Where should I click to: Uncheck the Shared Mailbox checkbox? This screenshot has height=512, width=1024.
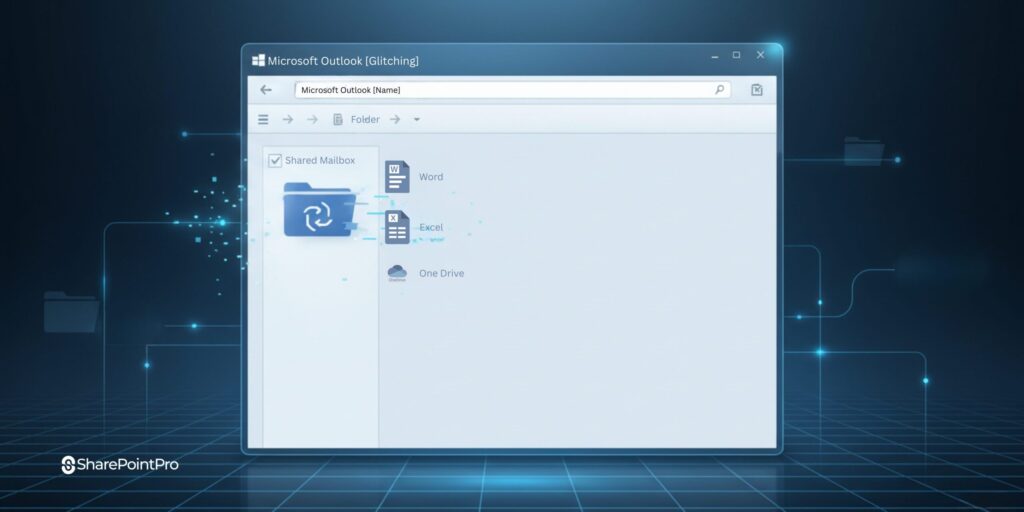pyautogui.click(x=275, y=161)
